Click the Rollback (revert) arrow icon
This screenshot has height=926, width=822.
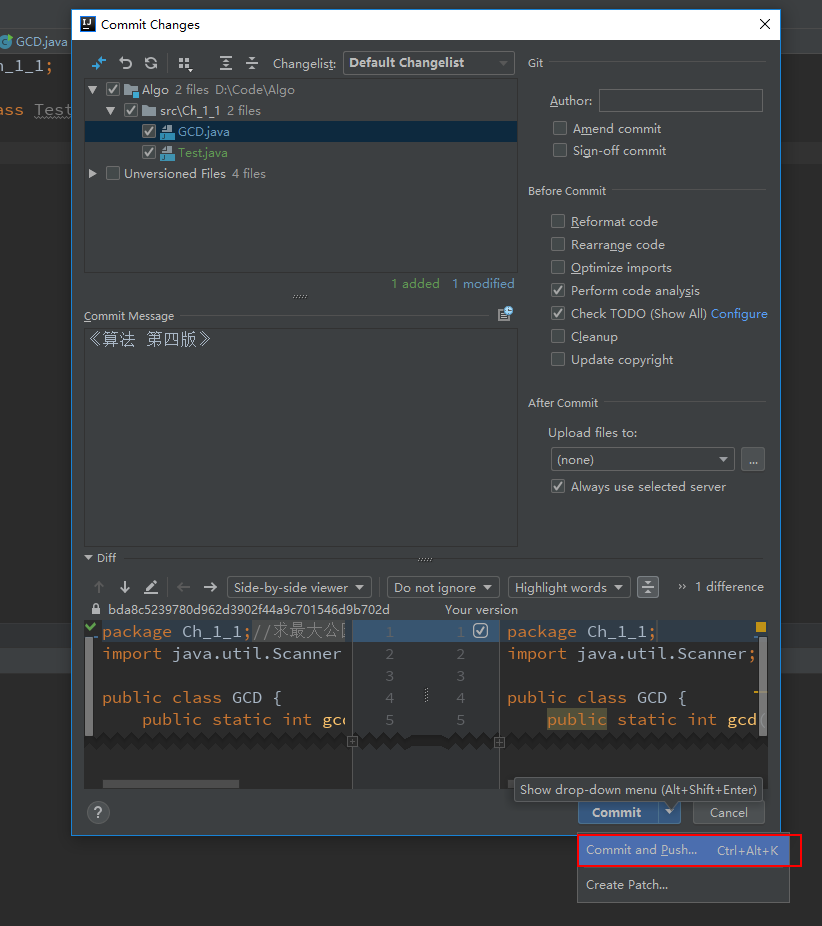[126, 63]
